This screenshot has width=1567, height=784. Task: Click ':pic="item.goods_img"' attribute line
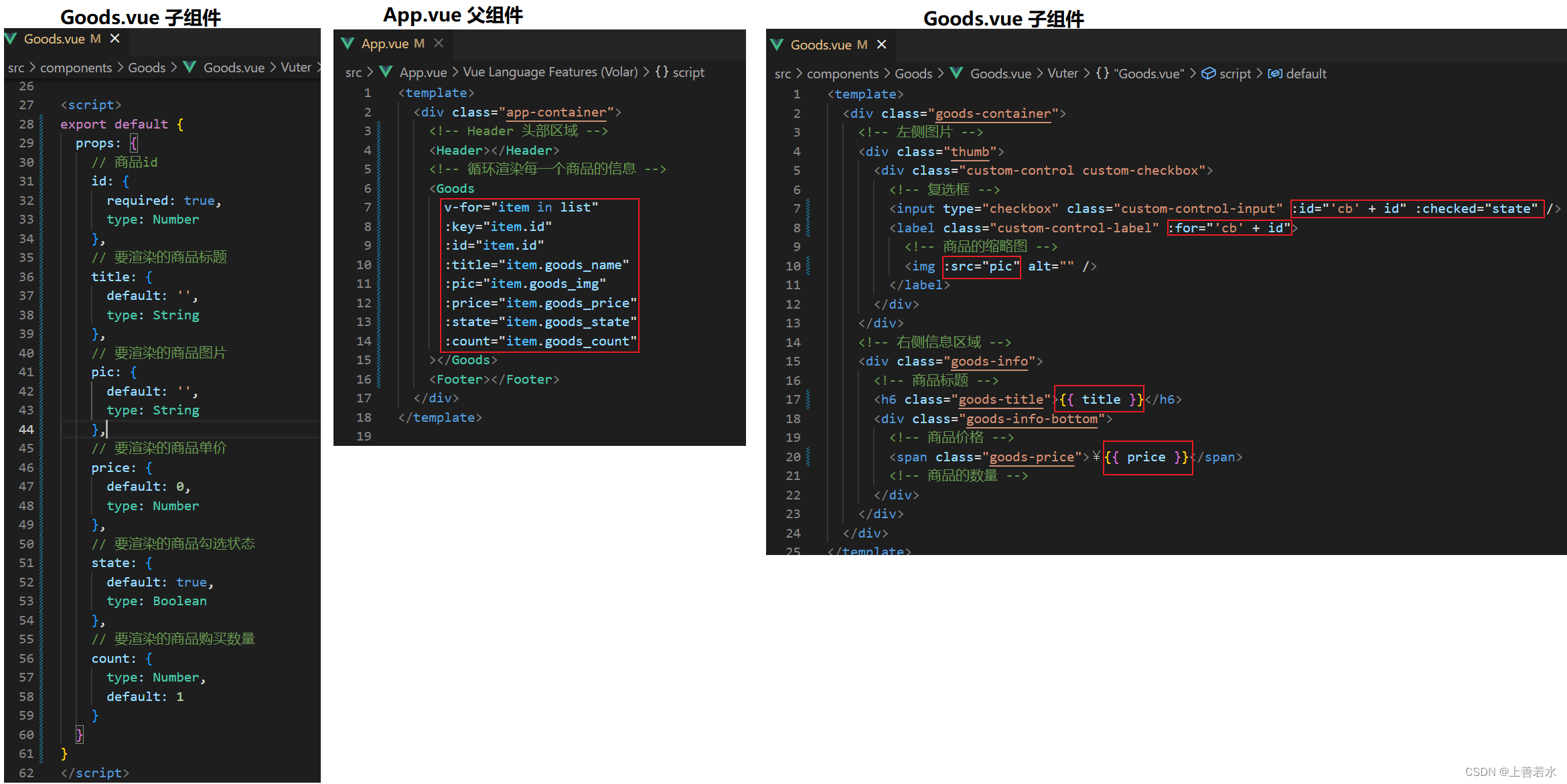tap(525, 283)
